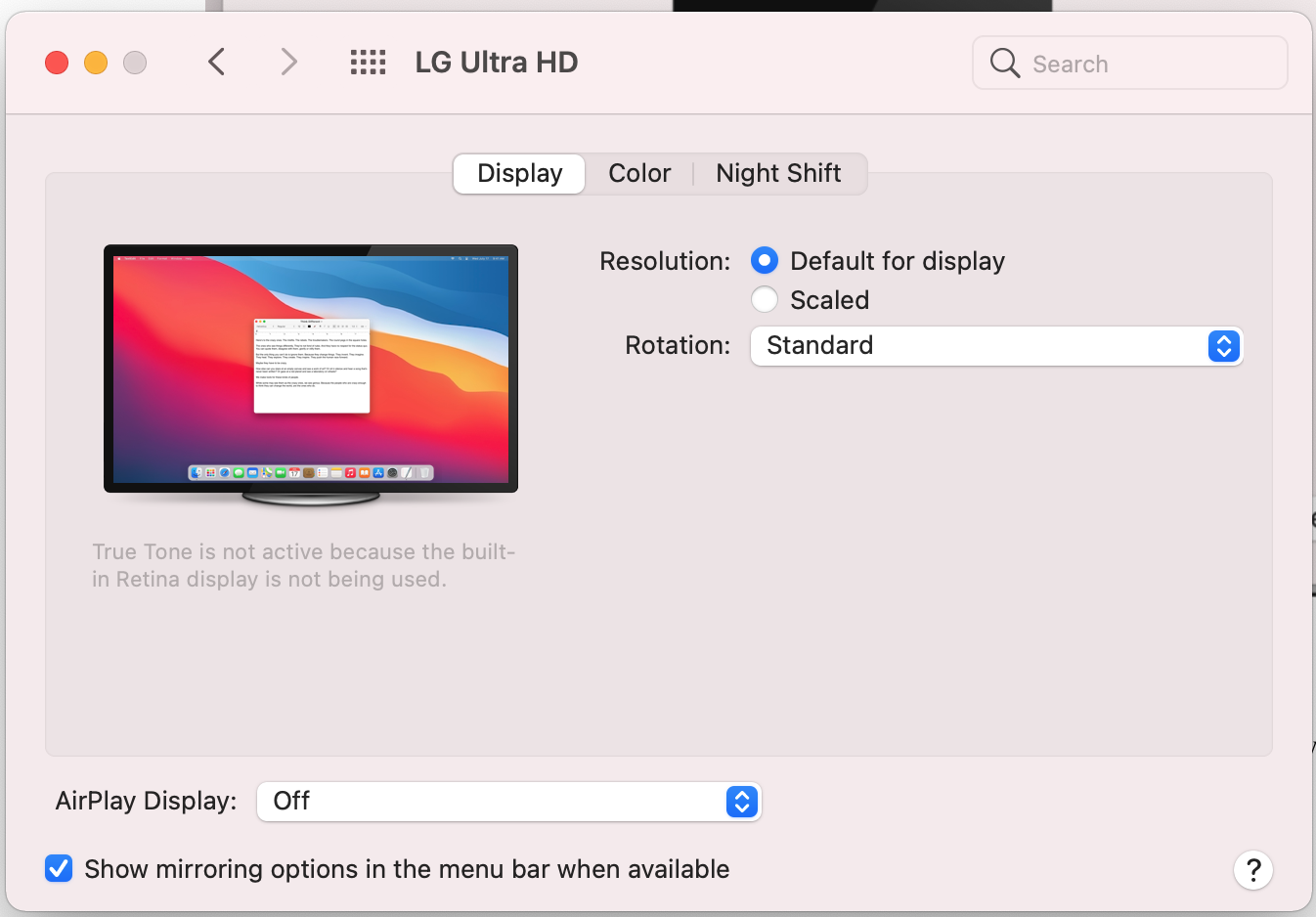Click the LG Ultra HD window title
Viewport: 1316px width, 917px height.
[497, 63]
